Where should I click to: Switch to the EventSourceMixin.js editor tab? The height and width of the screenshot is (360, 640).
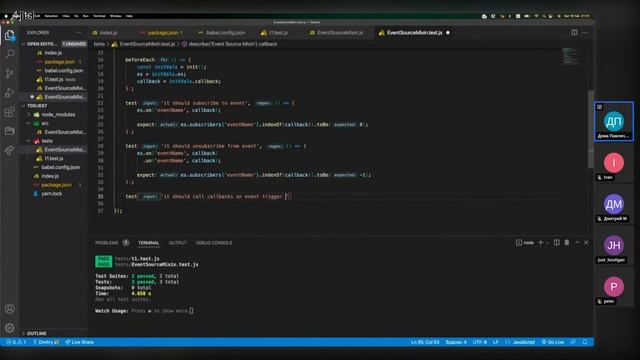pyautogui.click(x=339, y=33)
